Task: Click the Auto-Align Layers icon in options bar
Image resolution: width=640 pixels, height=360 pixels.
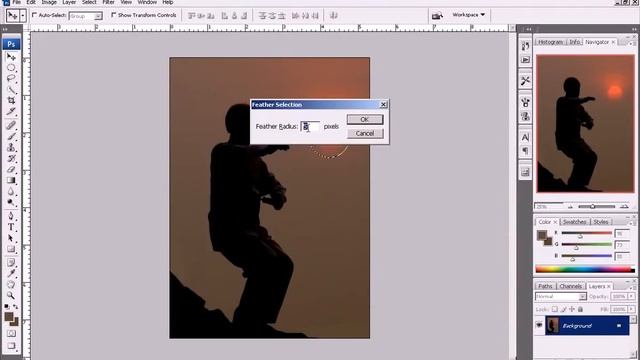Action: (333, 16)
